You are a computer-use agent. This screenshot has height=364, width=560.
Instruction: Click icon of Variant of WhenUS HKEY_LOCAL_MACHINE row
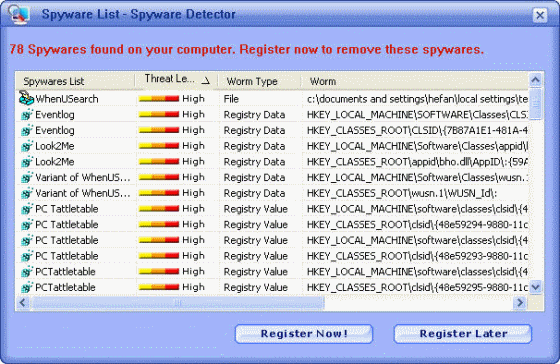pos(27,178)
